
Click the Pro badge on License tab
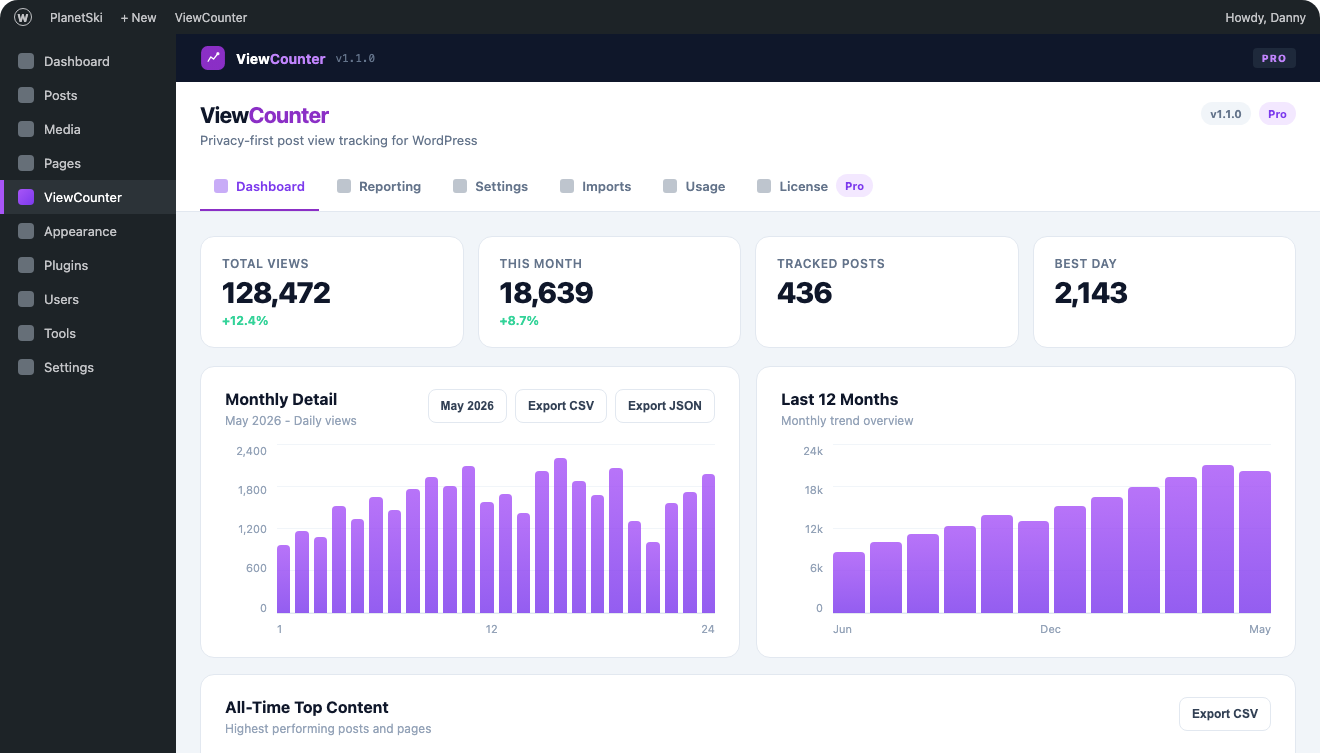pyautogui.click(x=854, y=186)
